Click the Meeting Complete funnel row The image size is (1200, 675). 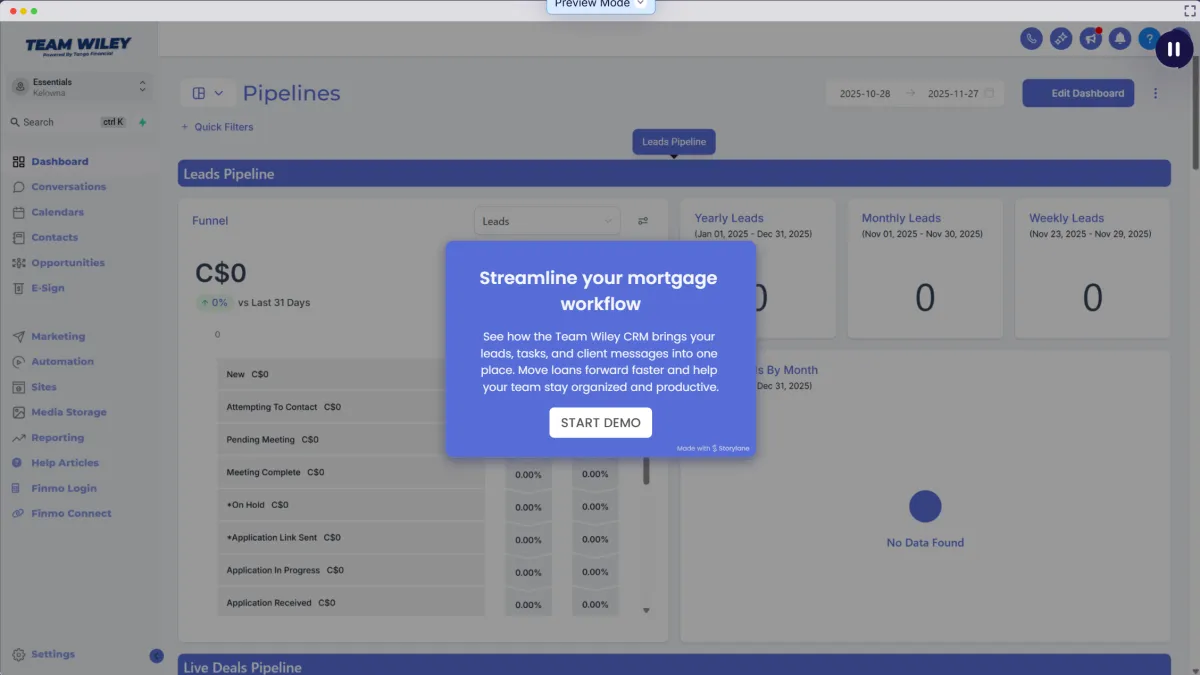pos(351,472)
